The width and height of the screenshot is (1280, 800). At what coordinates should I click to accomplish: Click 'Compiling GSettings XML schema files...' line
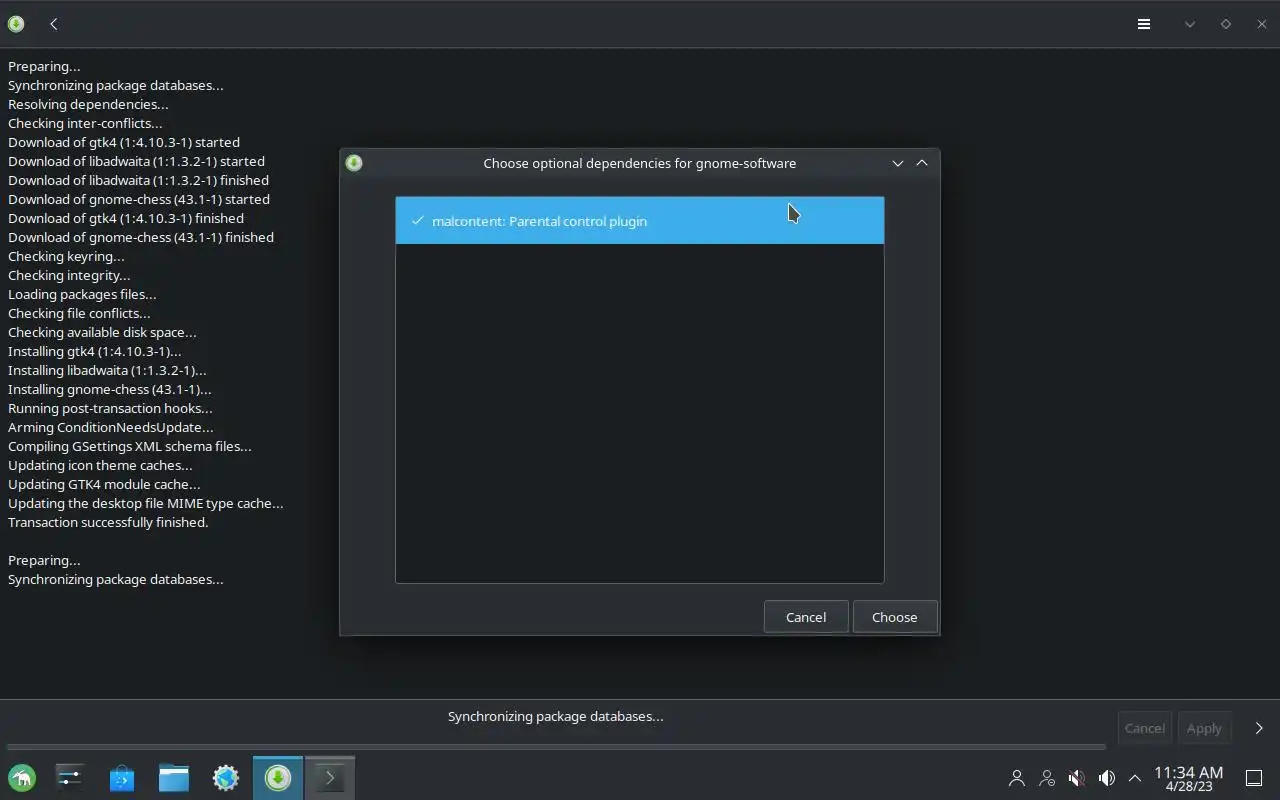pos(130,446)
